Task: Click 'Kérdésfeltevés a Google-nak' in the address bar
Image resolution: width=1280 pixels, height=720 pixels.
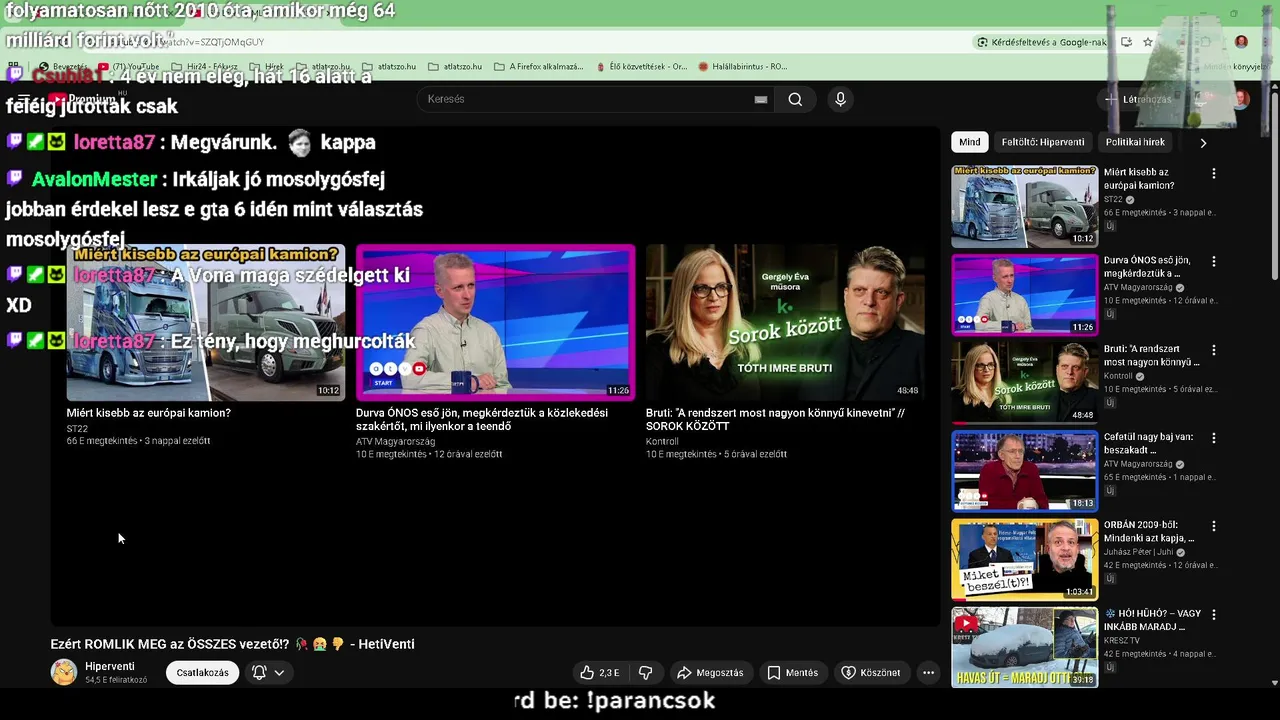Action: click(x=1043, y=42)
